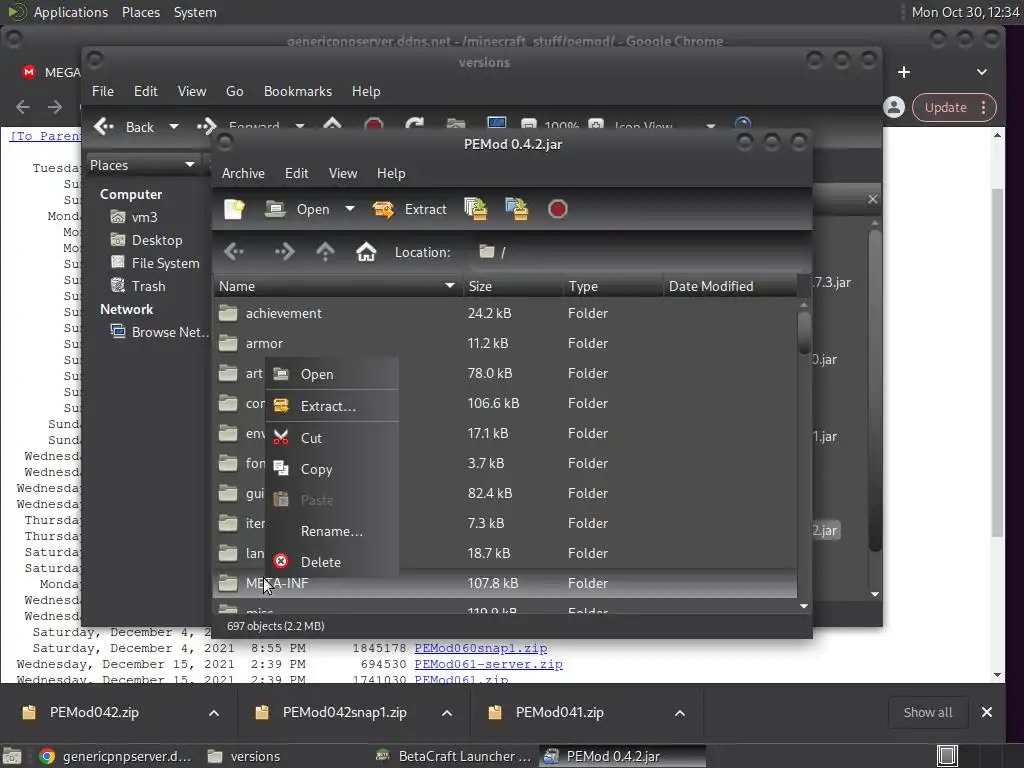
Task: Open the Edit menu in PEMod window
Action: tap(296, 173)
